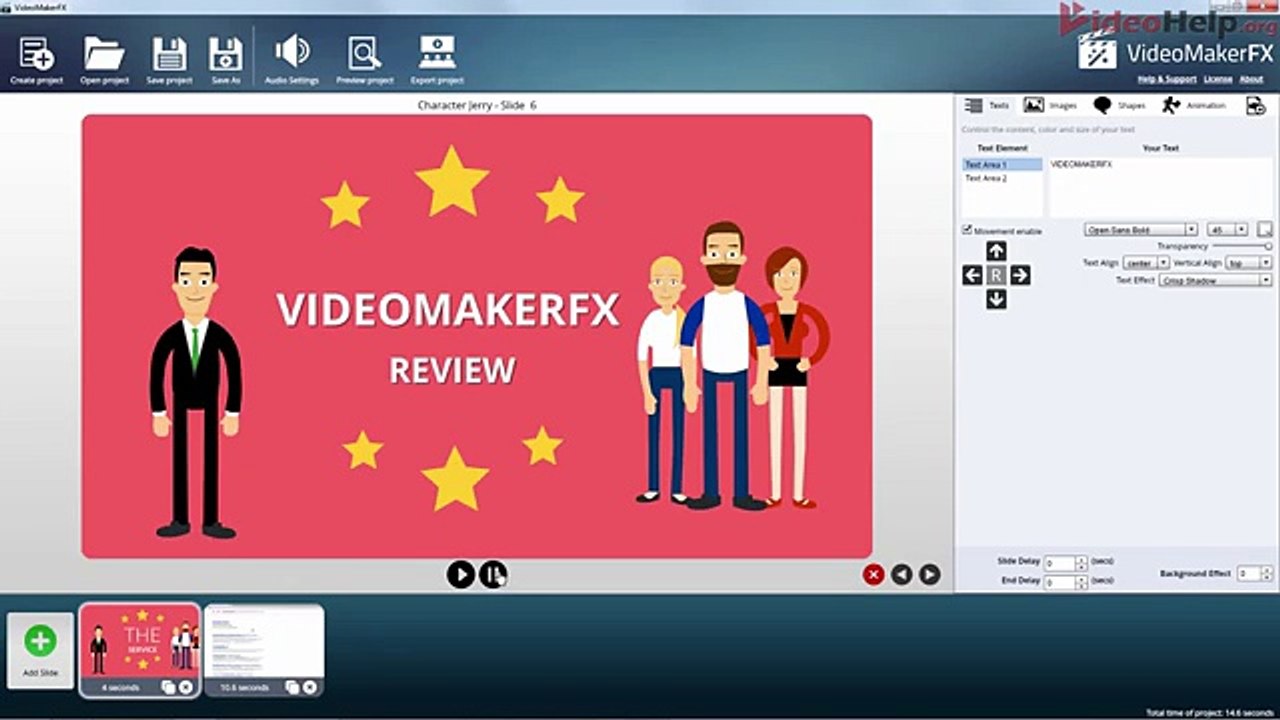Play the slide preview

pyautogui.click(x=460, y=574)
